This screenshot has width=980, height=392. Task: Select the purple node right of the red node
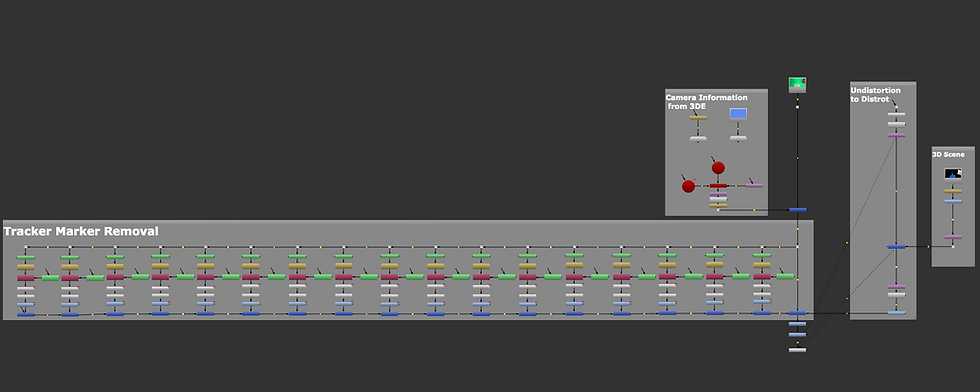[754, 186]
